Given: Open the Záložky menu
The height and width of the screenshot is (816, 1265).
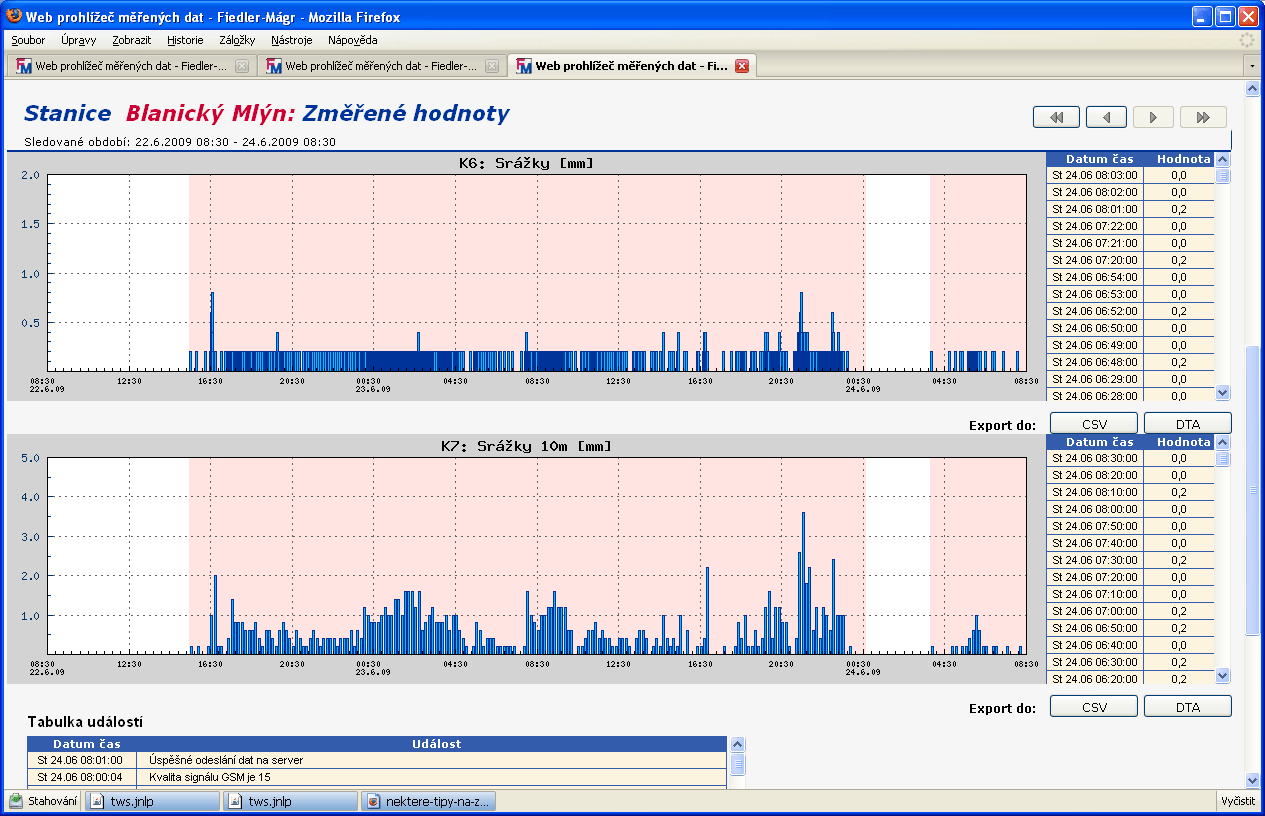Looking at the screenshot, I should click(x=237, y=40).
